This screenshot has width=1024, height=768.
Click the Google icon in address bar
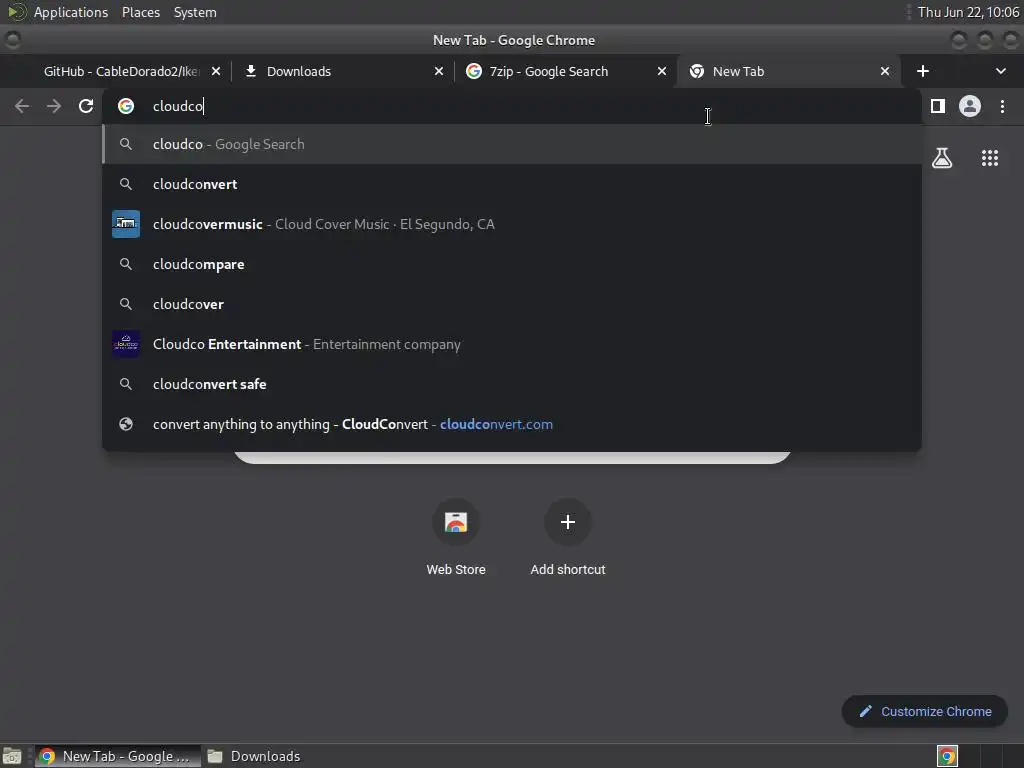coord(126,106)
